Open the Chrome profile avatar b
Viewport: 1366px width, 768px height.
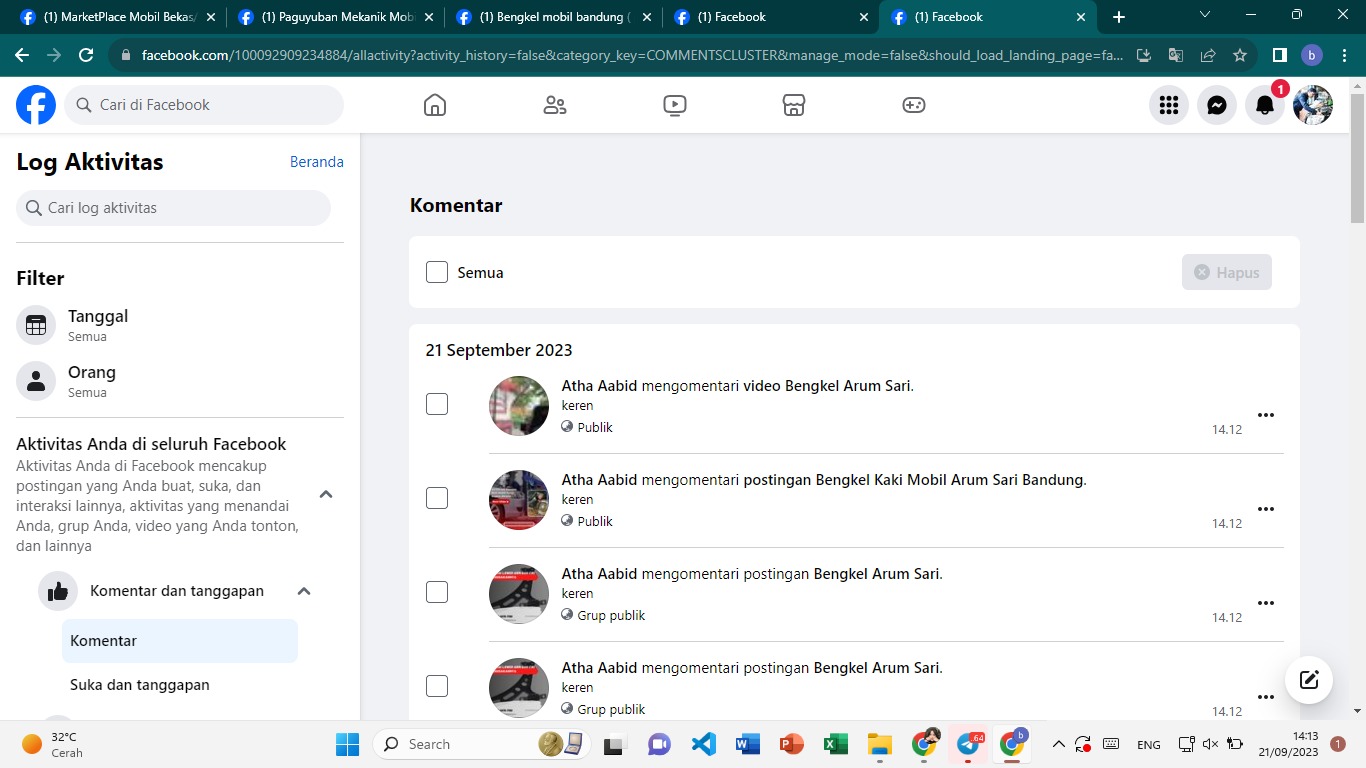[1312, 55]
